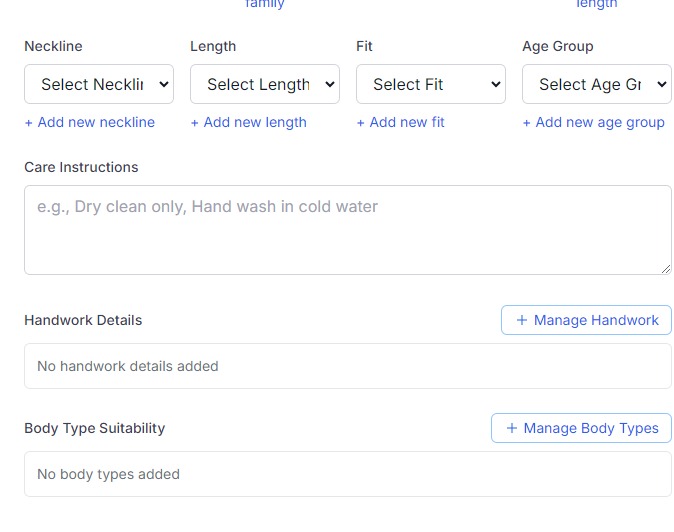Click the Handwork Details heading
This screenshot has width=674, height=532.
[83, 320]
